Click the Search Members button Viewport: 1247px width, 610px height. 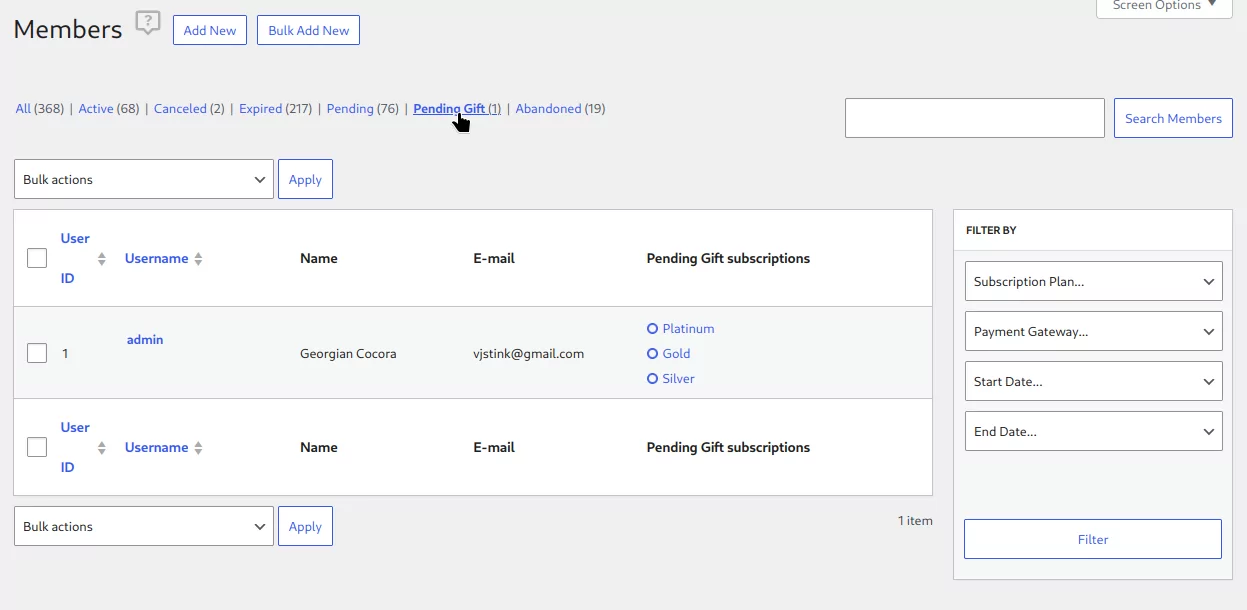[1173, 118]
